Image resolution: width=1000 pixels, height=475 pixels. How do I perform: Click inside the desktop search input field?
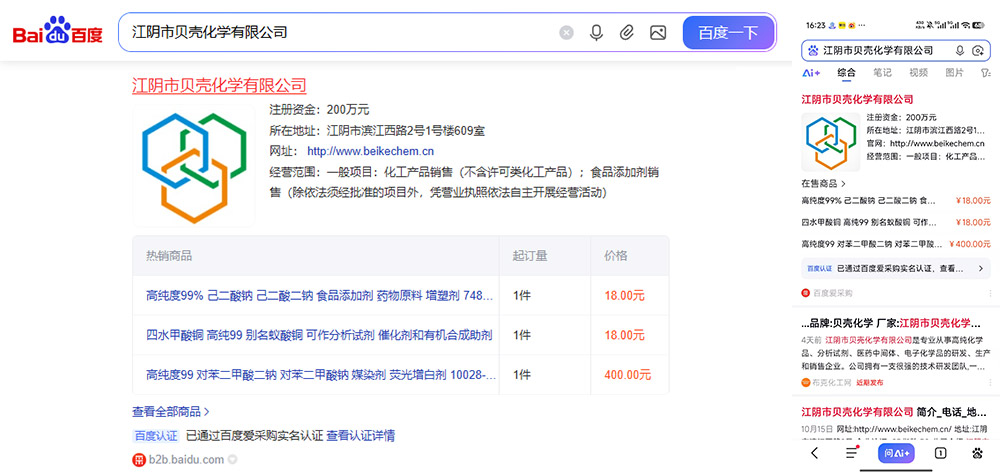coord(340,33)
